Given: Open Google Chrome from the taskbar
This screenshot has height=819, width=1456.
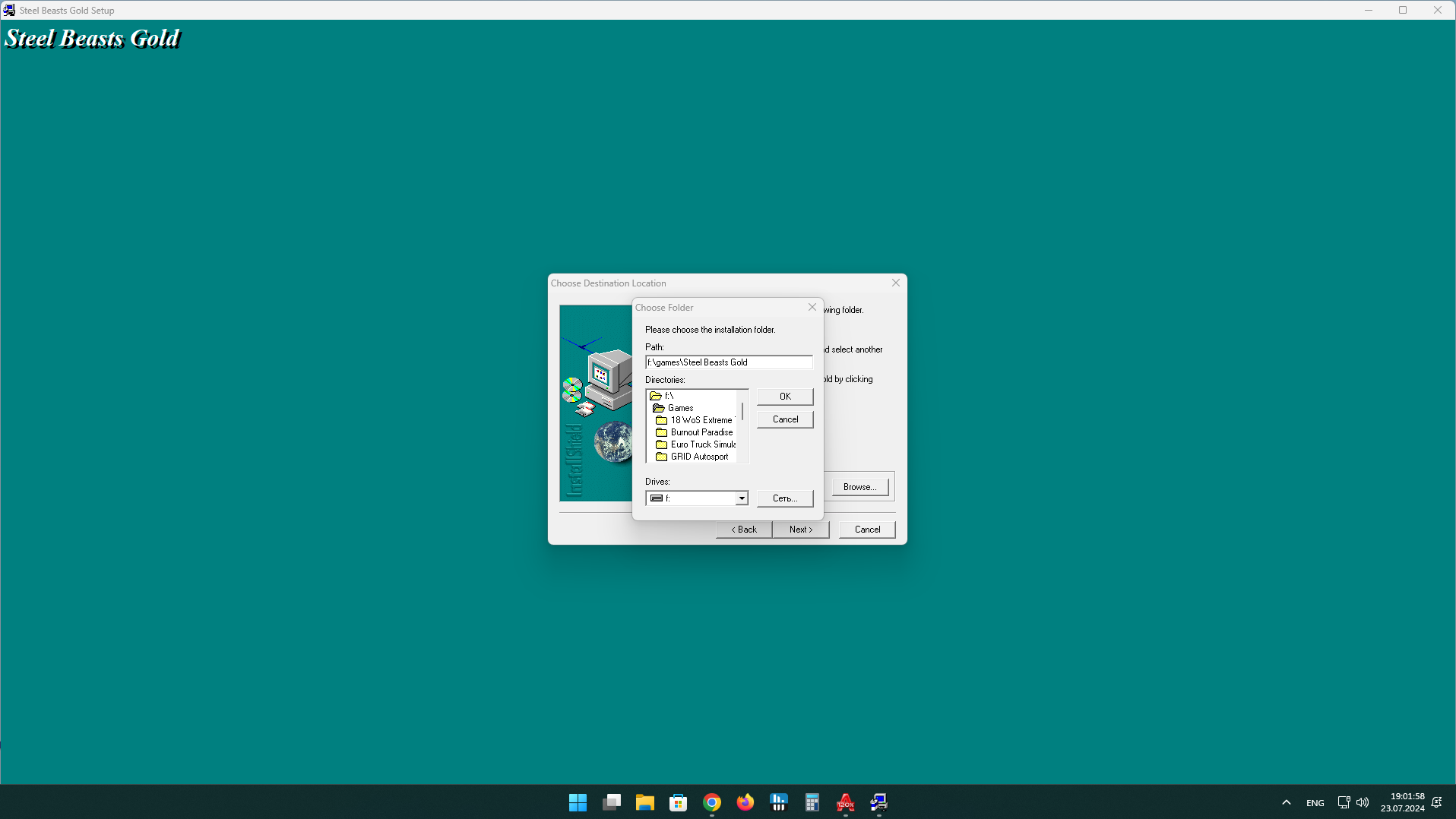Looking at the screenshot, I should (712, 802).
